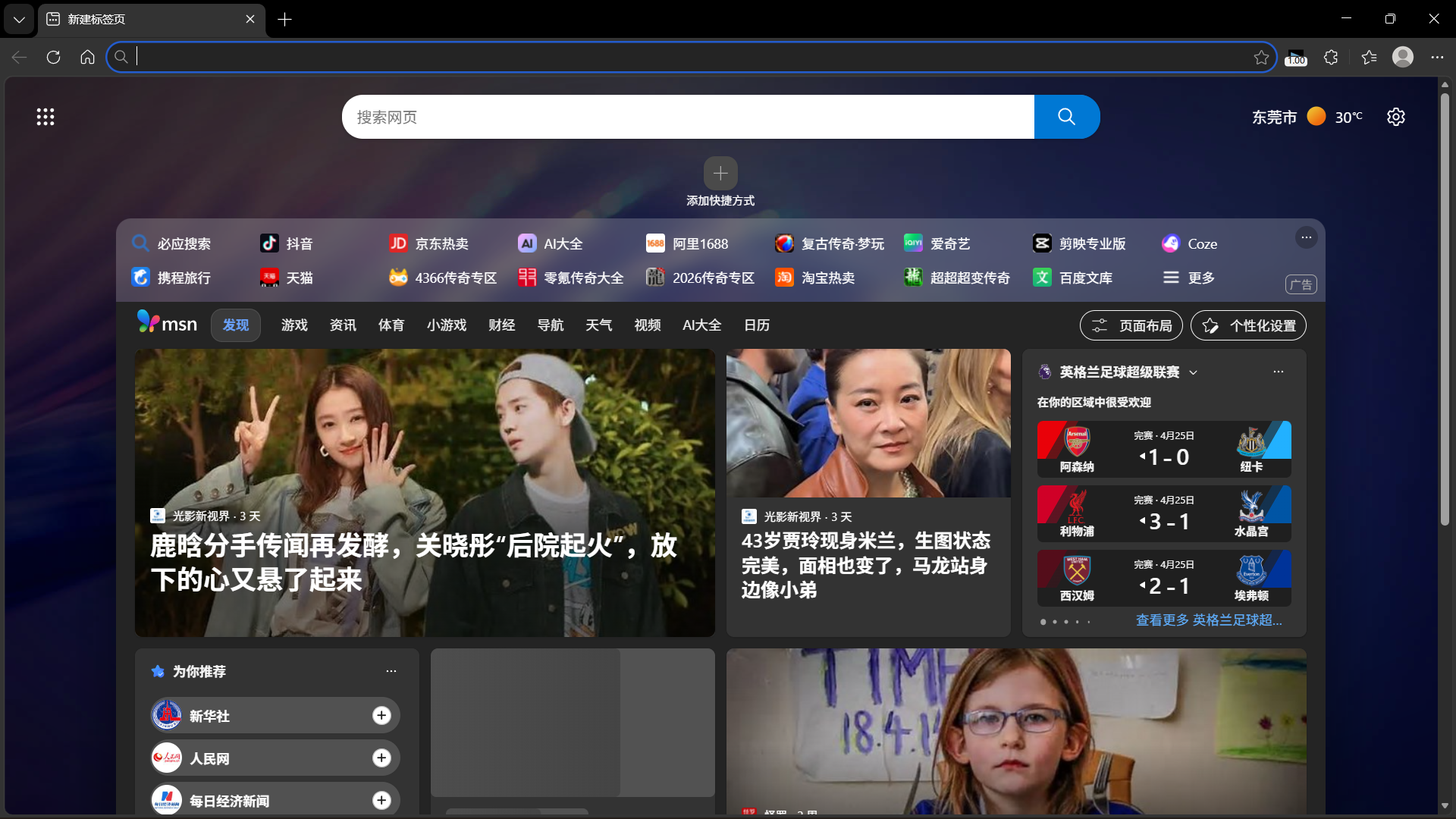Image resolution: width=1456 pixels, height=819 pixels.
Task: Click the blue search magnifier button
Action: [1066, 117]
